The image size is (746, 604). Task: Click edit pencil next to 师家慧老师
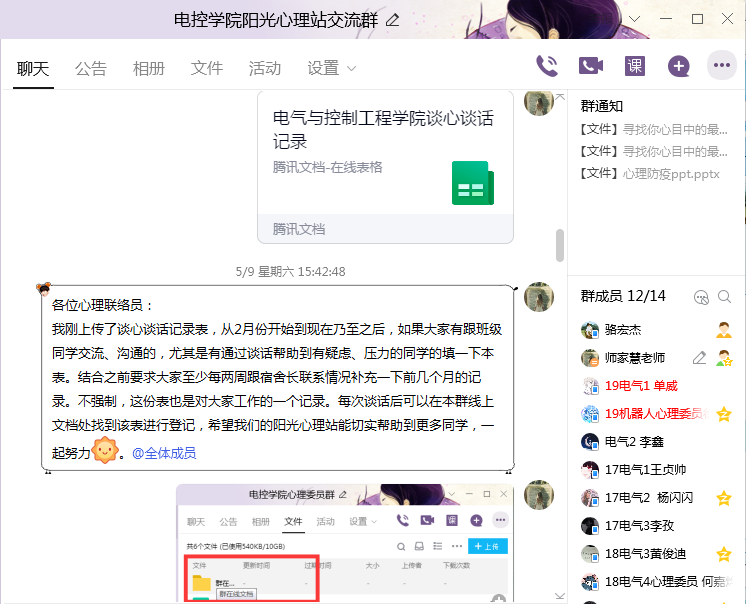[x=700, y=358]
